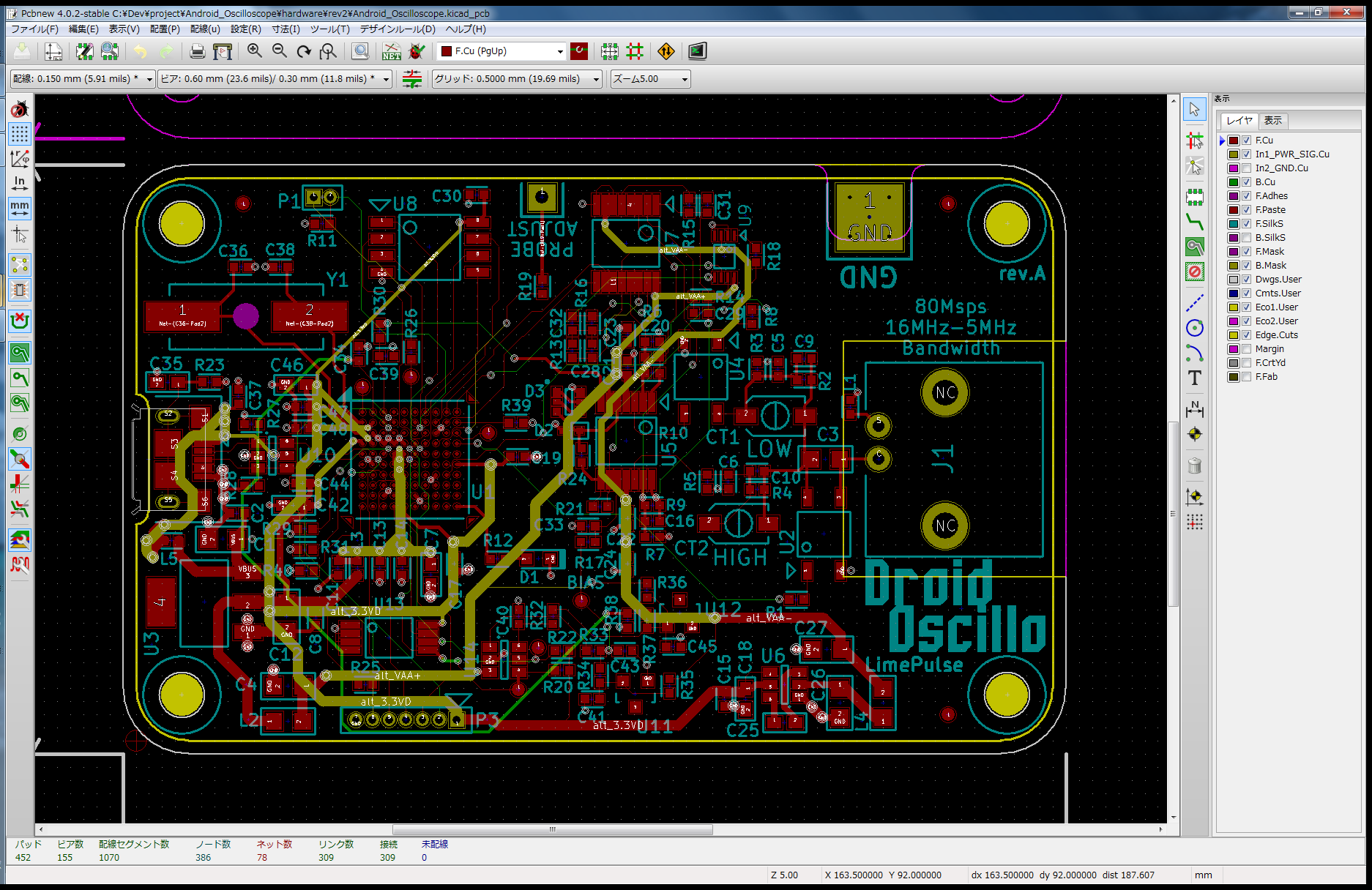Select the add footprint tool
The width and height of the screenshot is (1372, 890).
(x=1194, y=197)
